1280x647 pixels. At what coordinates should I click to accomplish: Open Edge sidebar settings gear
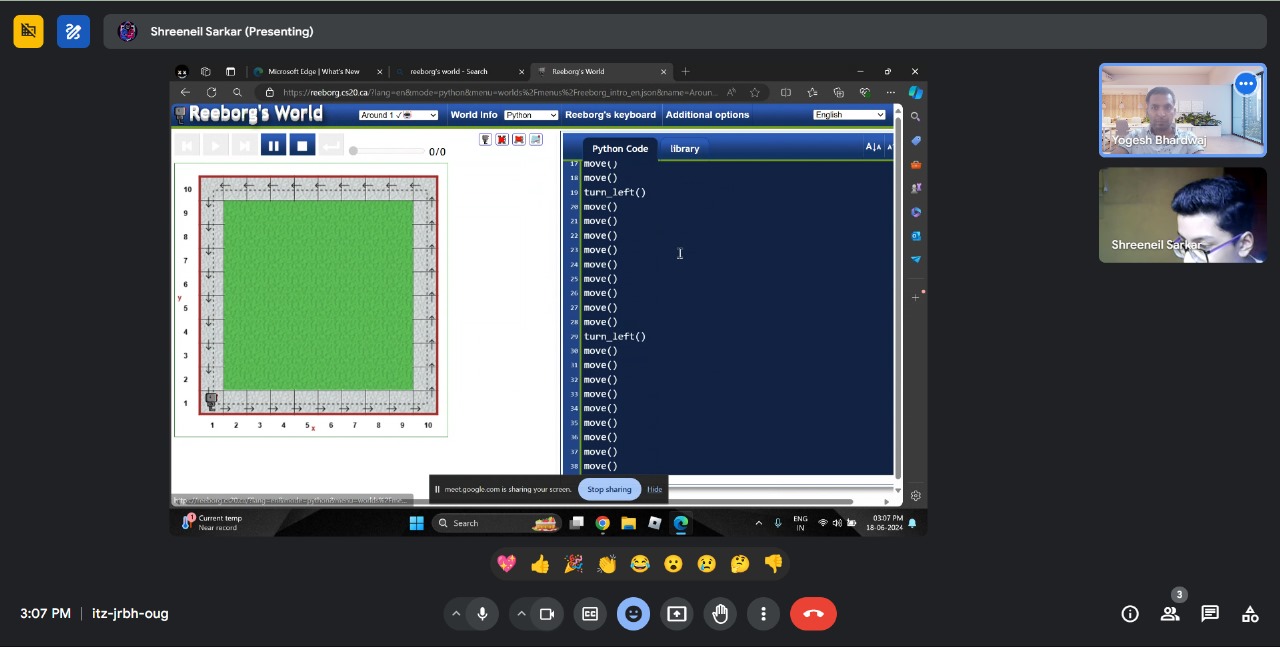(x=915, y=496)
